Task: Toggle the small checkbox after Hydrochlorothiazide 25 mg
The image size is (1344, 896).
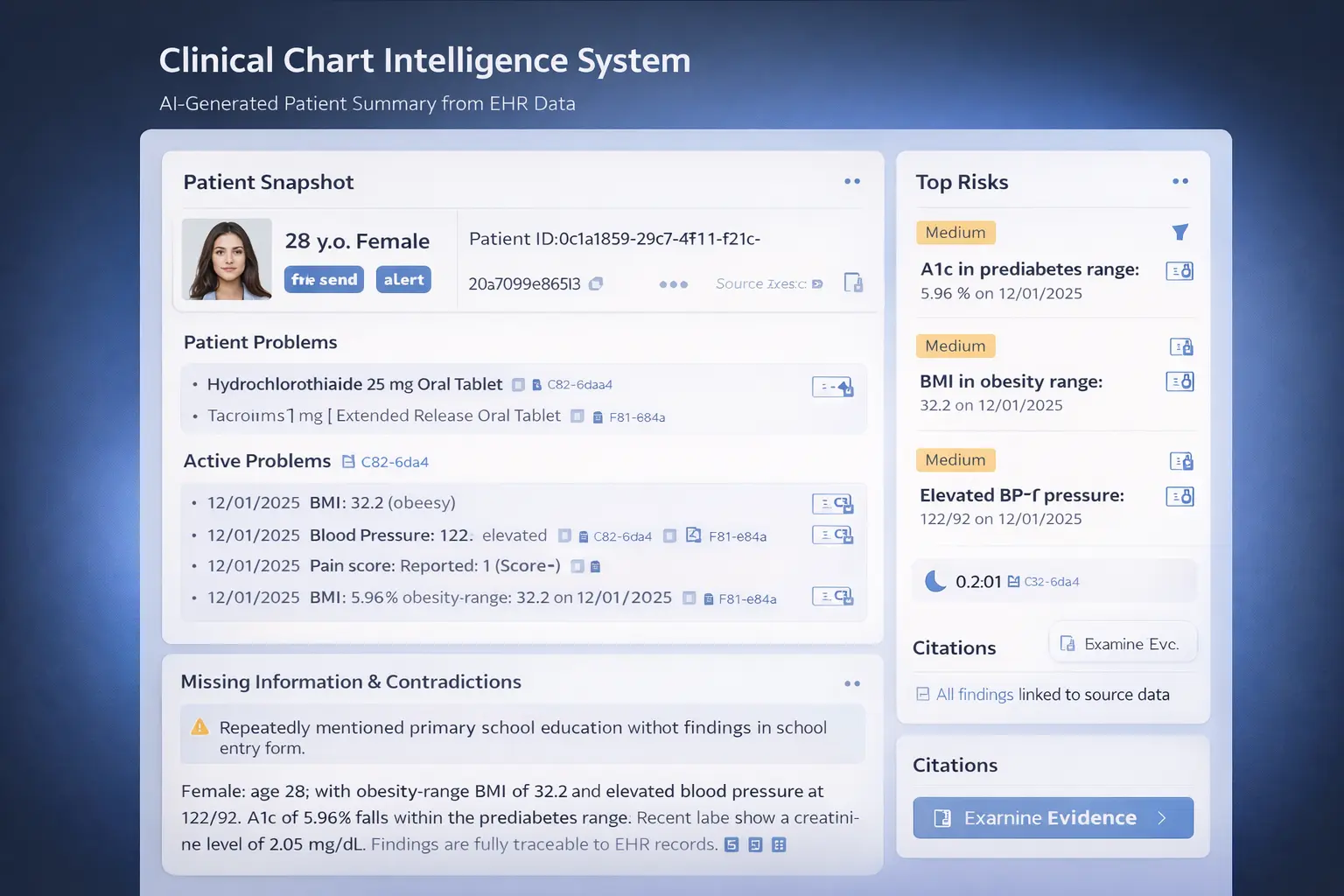Action: pyautogui.click(x=518, y=385)
